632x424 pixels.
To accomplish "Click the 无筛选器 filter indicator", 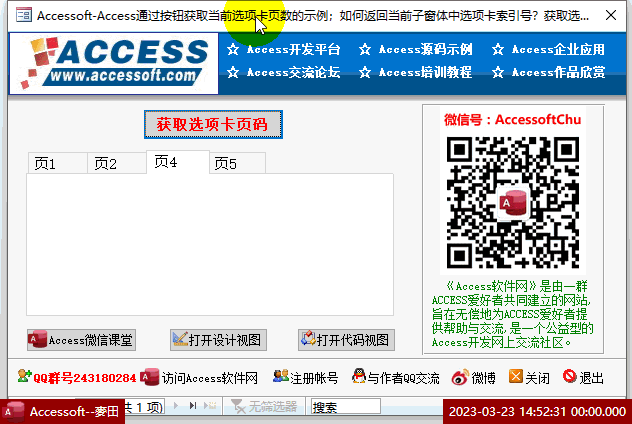I will coord(264,407).
